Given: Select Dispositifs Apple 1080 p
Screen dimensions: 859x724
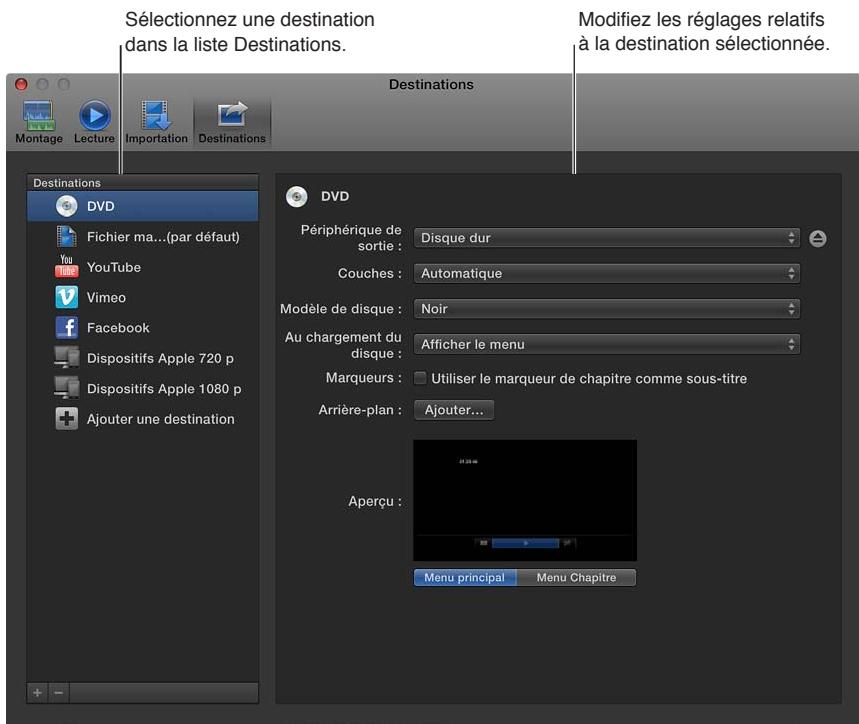Looking at the screenshot, I should [142, 388].
